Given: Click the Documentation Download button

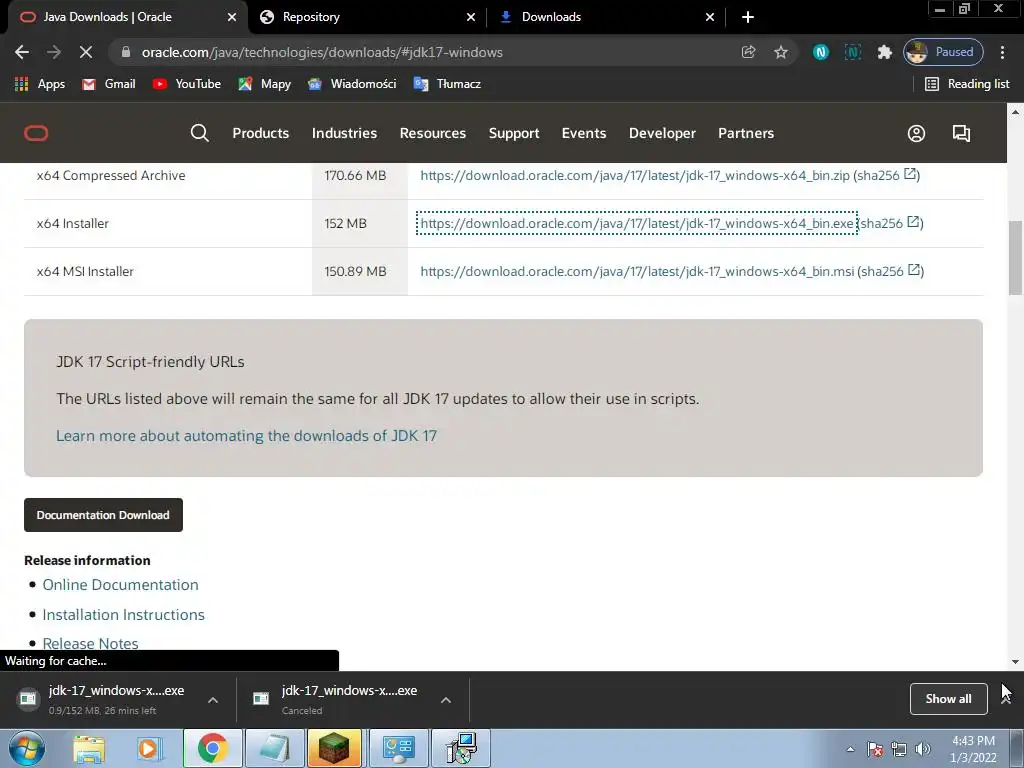Looking at the screenshot, I should (103, 515).
